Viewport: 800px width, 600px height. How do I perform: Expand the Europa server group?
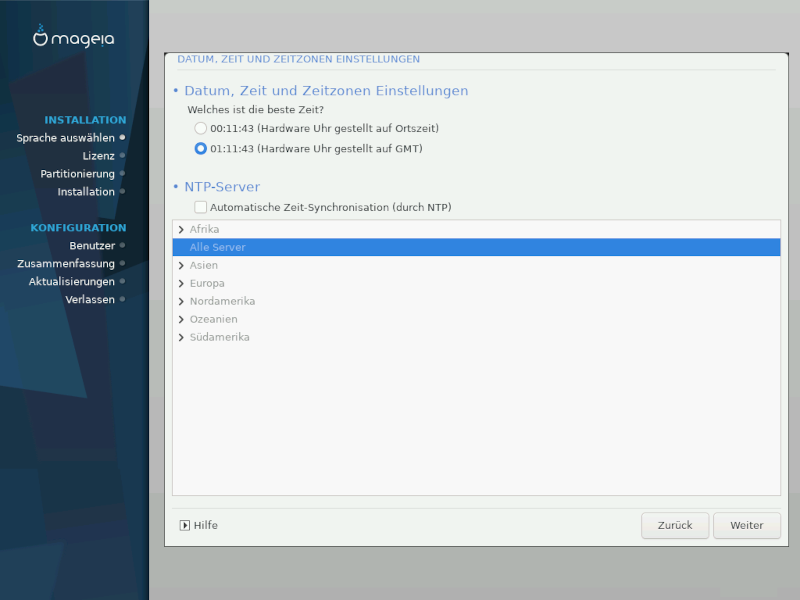180,283
